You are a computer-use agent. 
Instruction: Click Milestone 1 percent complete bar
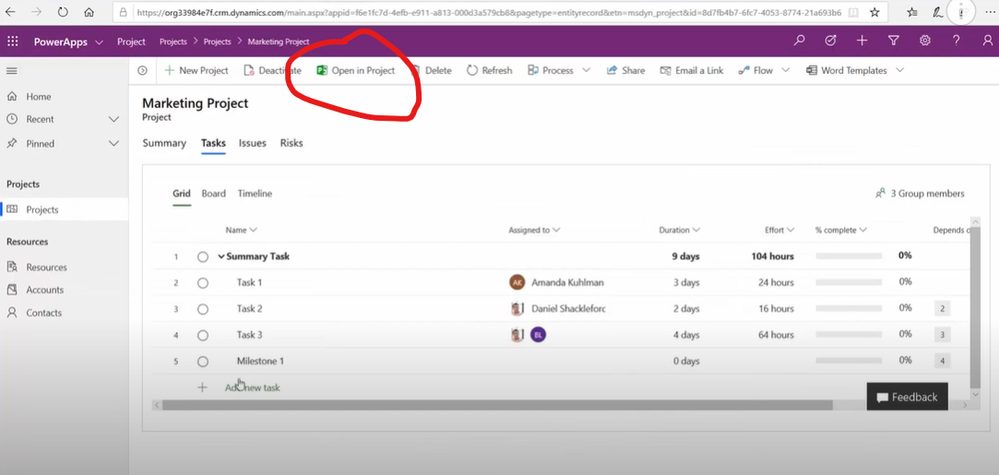pos(849,360)
